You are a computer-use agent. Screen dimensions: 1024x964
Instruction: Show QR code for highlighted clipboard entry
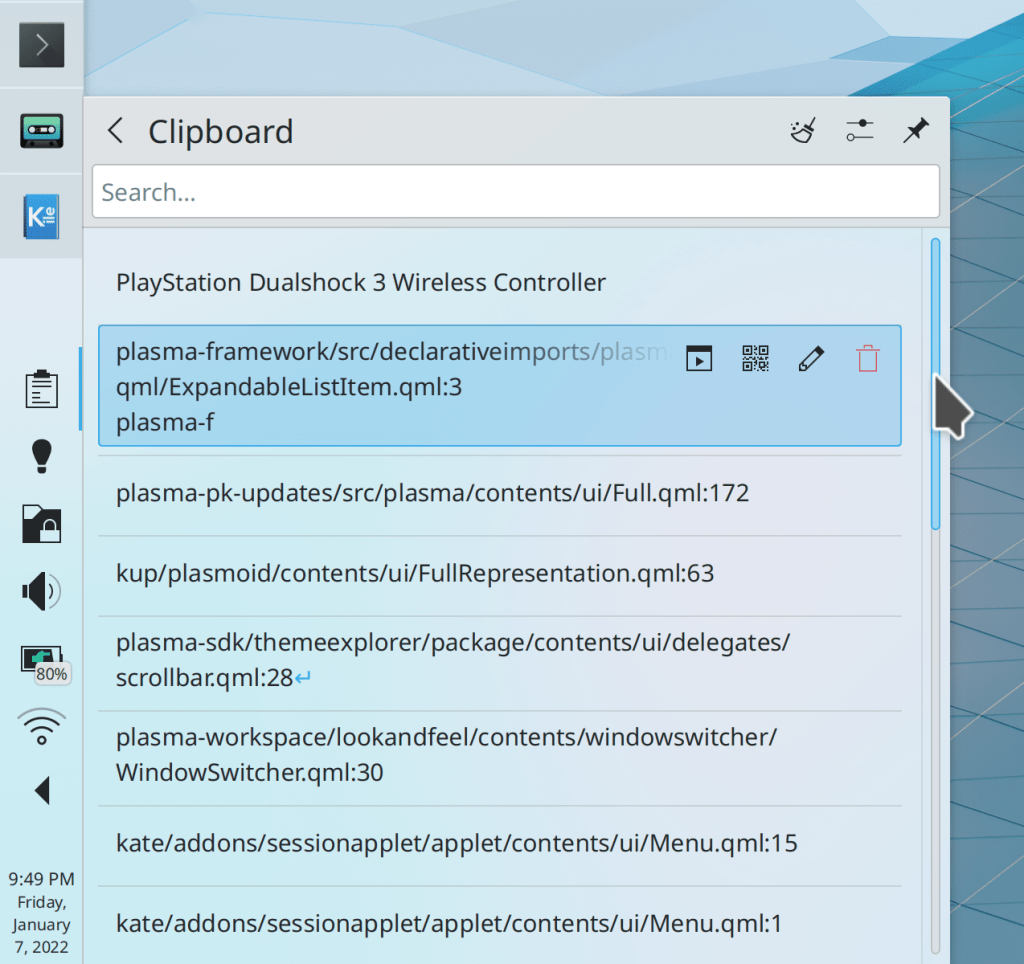pos(755,359)
